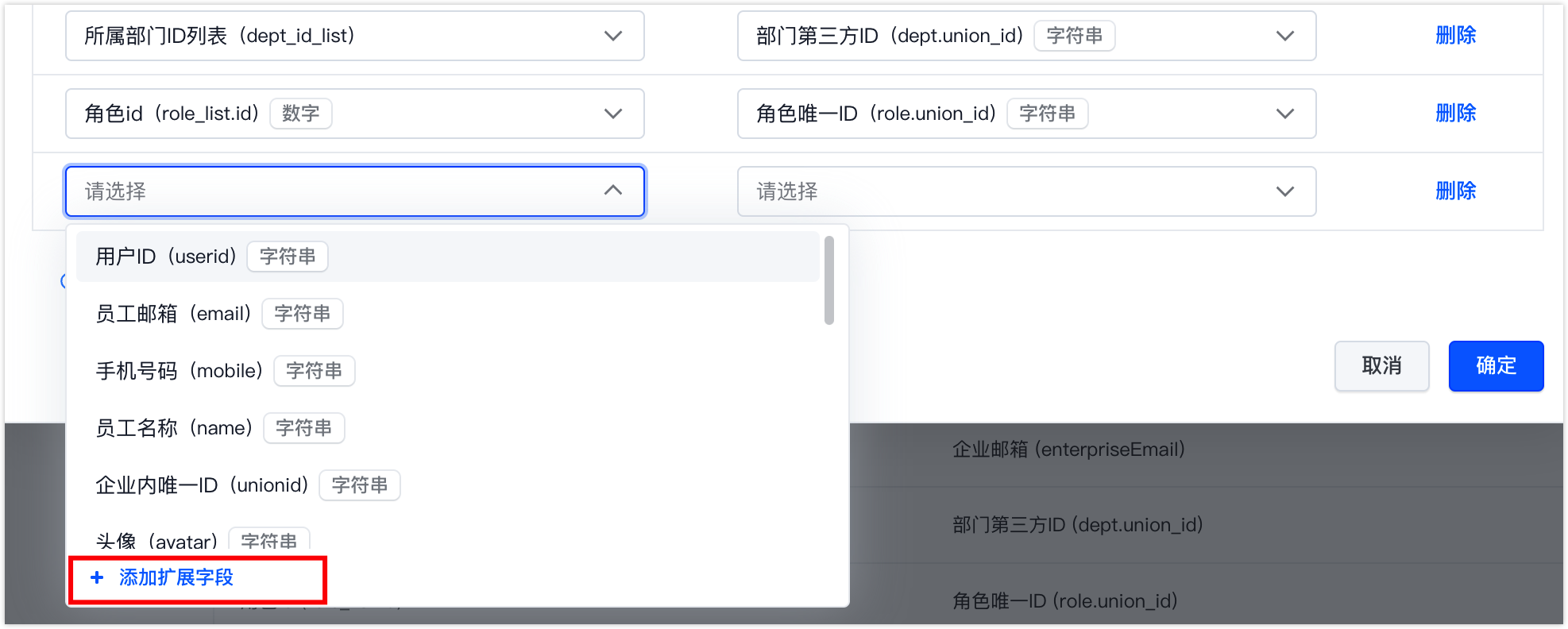Click 企业邮箱 (enterpriseEmail) in background list
This screenshot has width=1568, height=629.
pyautogui.click(x=1068, y=450)
